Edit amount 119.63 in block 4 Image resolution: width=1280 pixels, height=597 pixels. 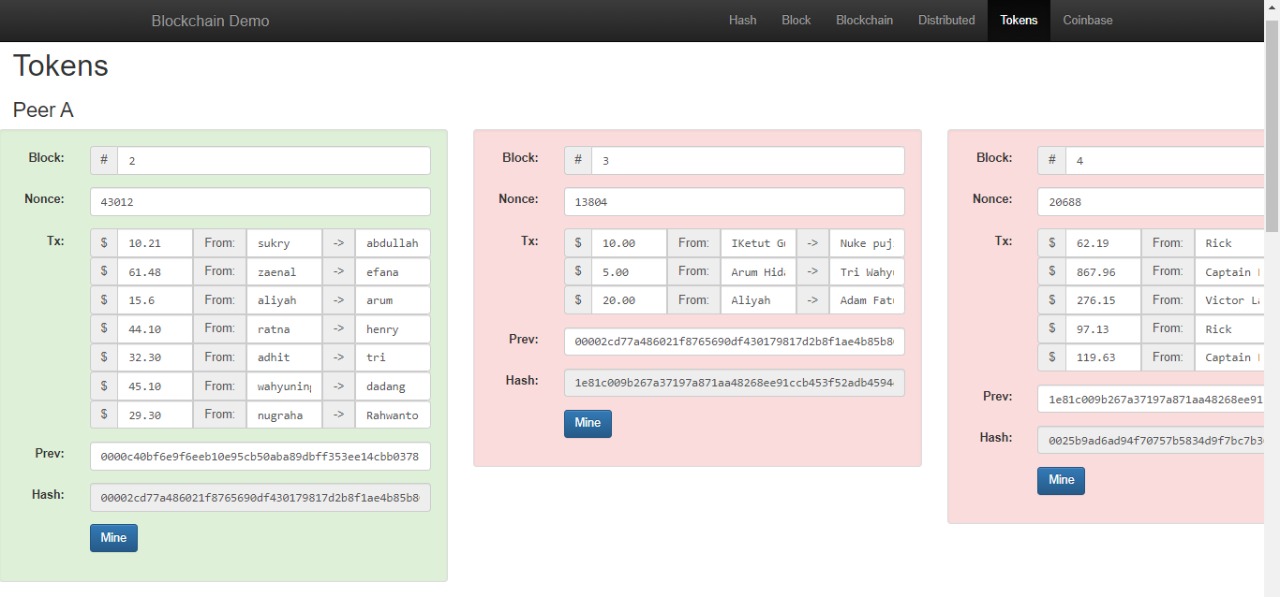click(x=1103, y=358)
